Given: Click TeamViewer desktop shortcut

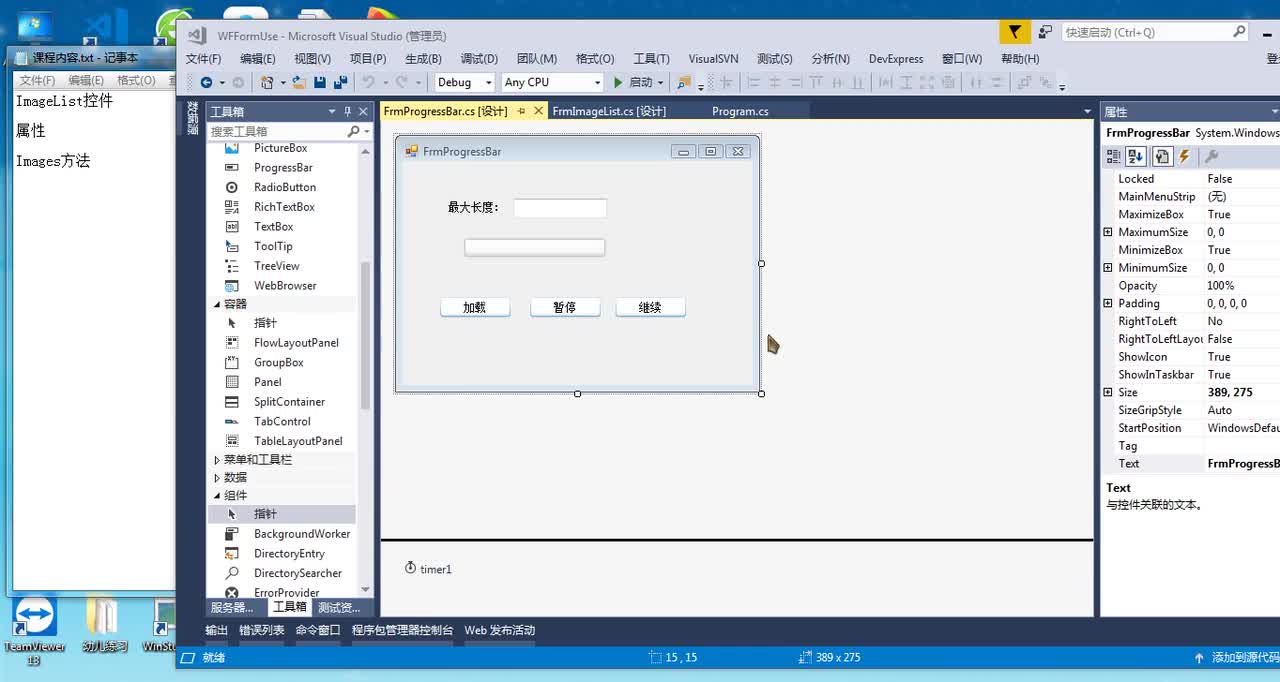Looking at the screenshot, I should [x=33, y=630].
